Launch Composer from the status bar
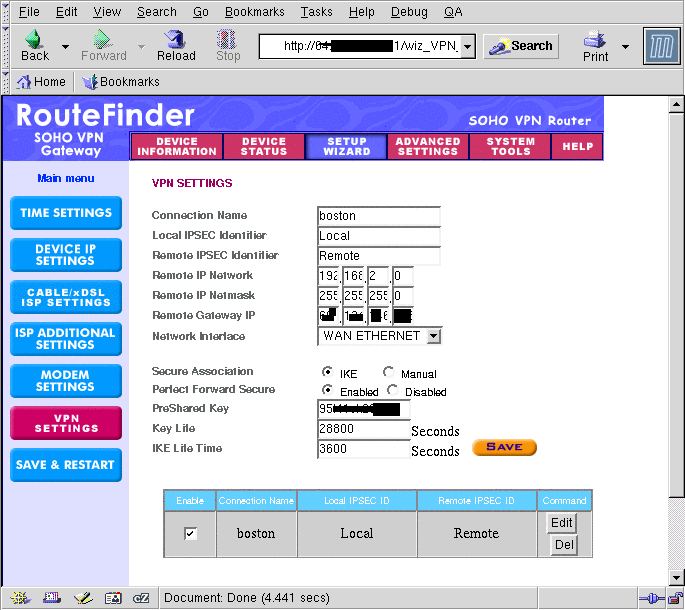This screenshot has width=685, height=610. point(83,598)
